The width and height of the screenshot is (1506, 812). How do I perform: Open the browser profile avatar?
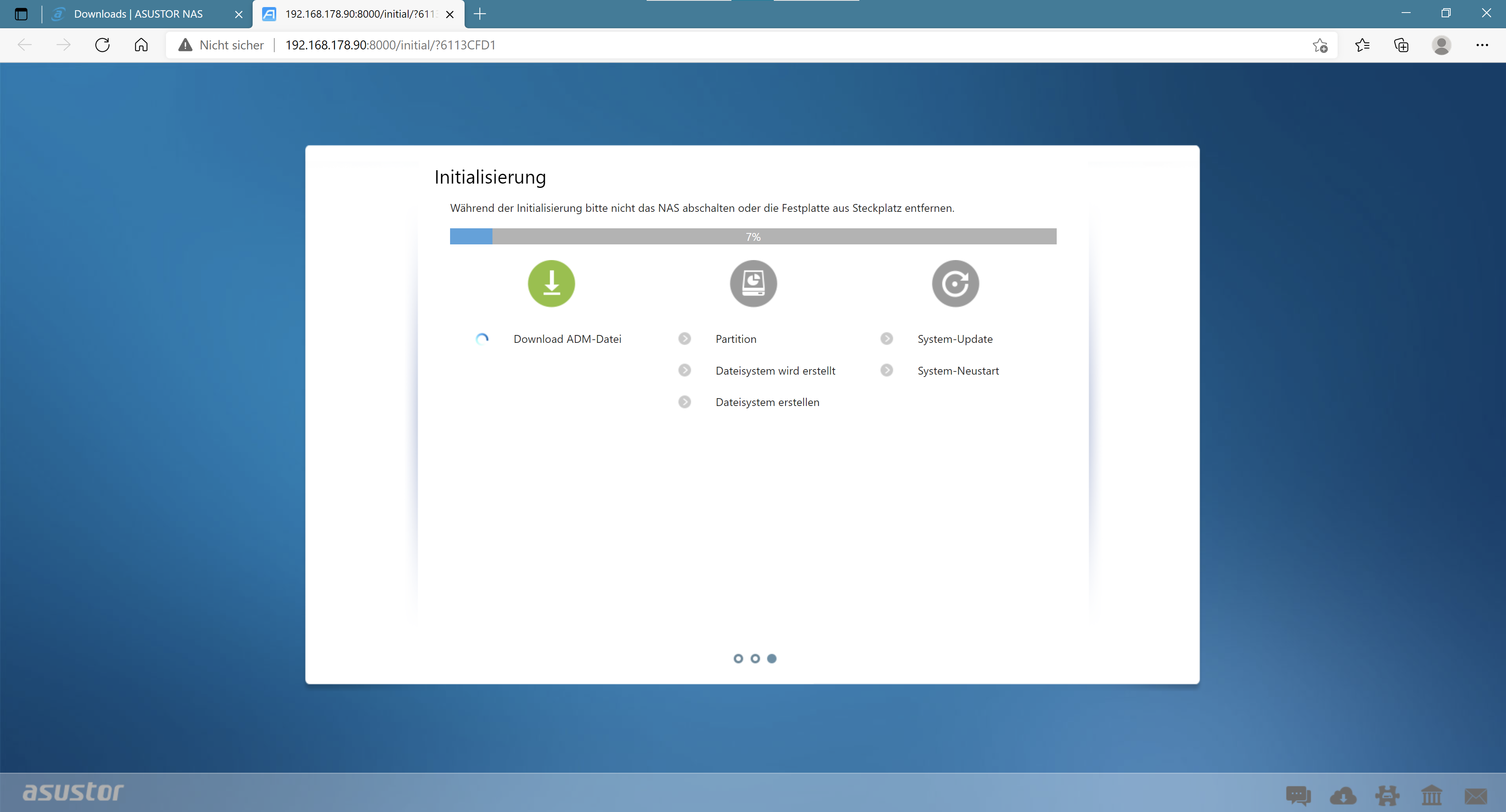tap(1441, 45)
